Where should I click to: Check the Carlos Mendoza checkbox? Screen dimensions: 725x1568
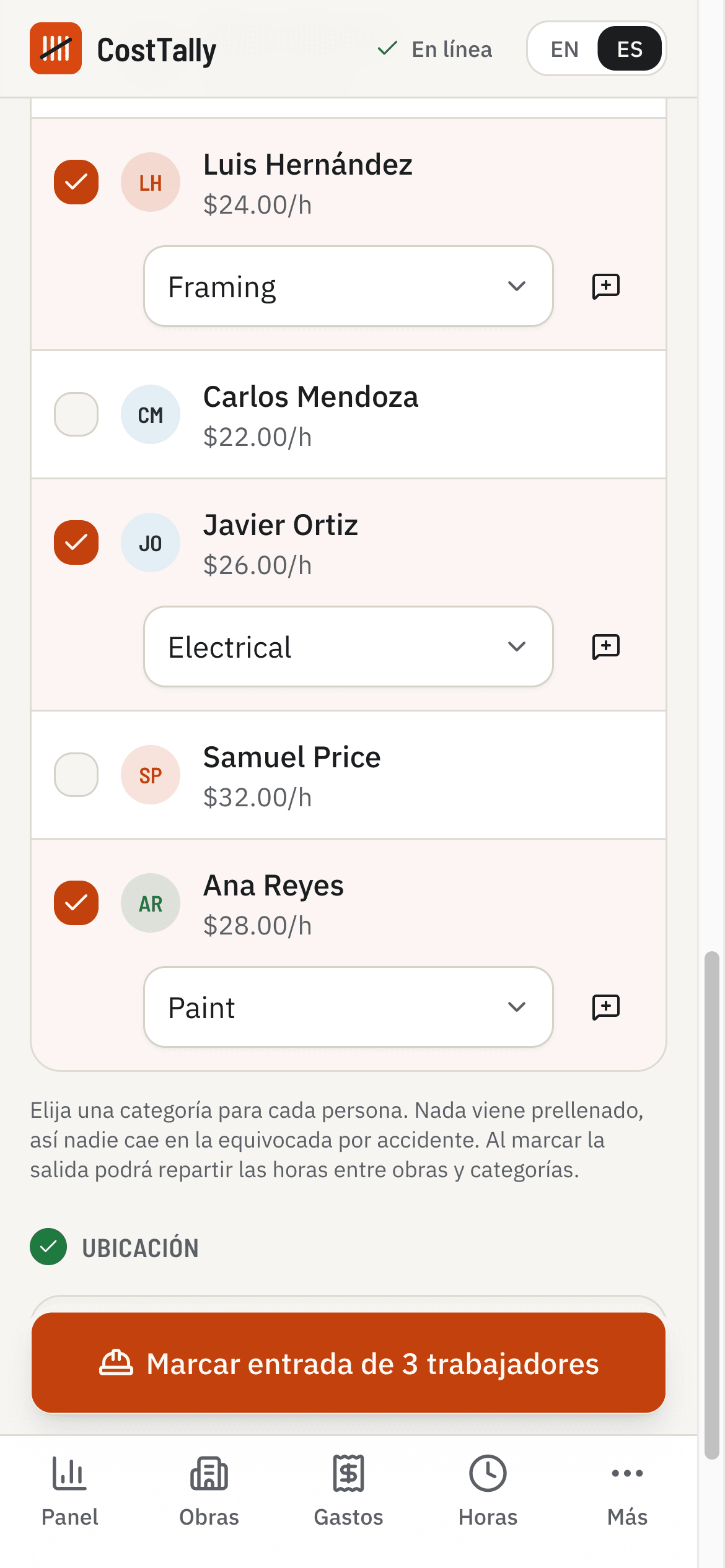76,414
